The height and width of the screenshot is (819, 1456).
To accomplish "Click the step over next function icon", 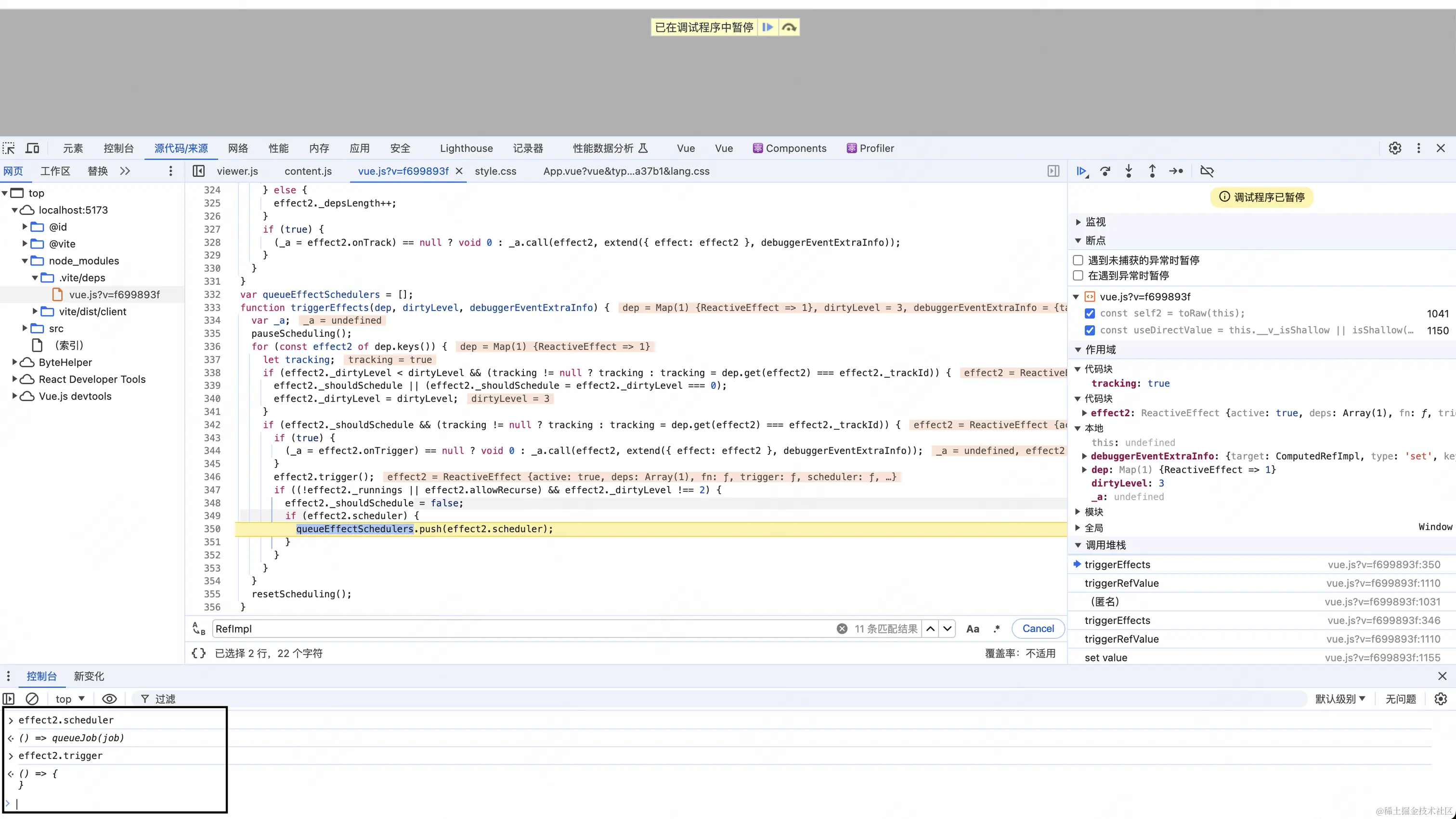I will tap(1105, 172).
